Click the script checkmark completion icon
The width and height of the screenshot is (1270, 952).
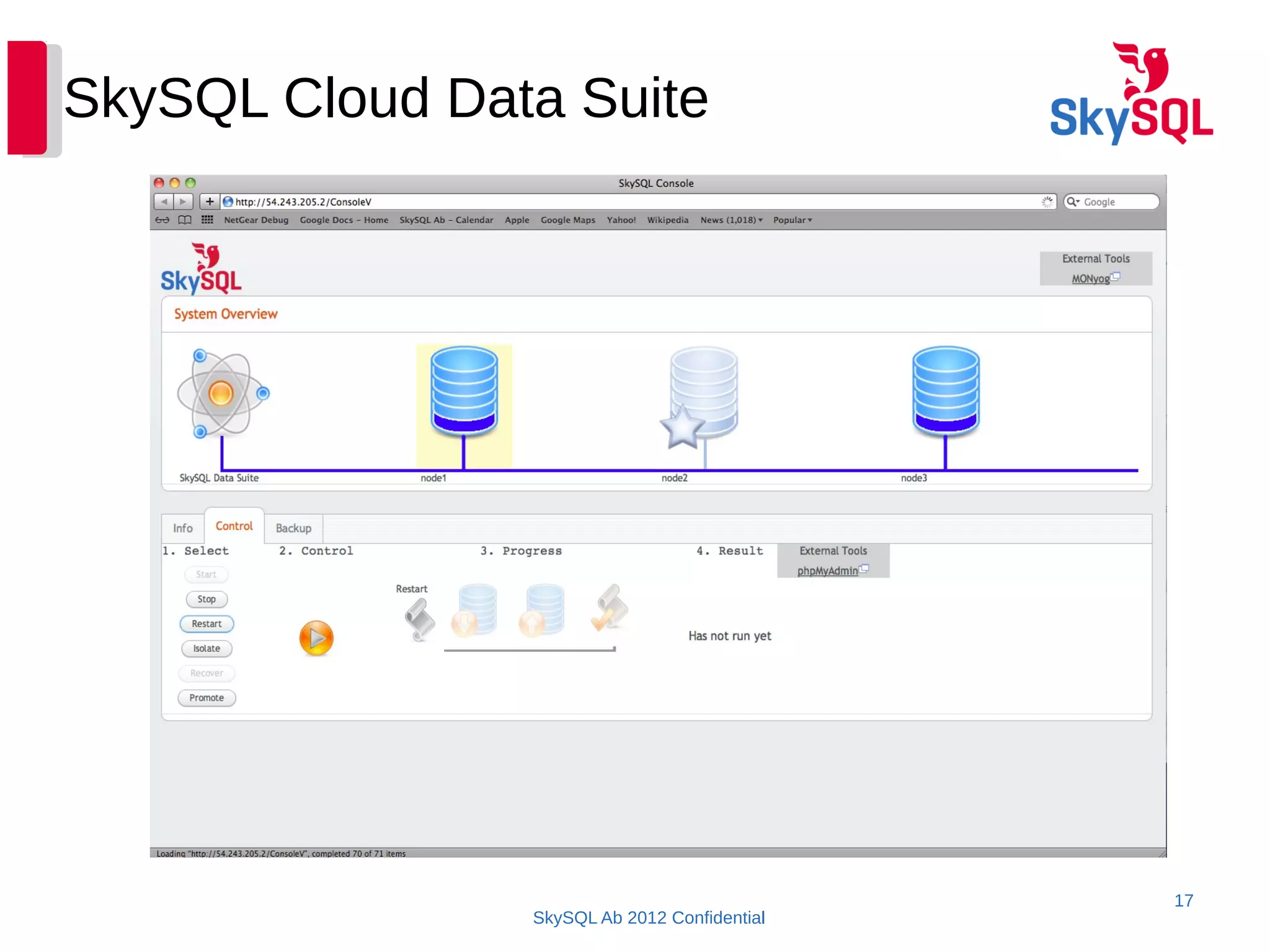point(610,607)
